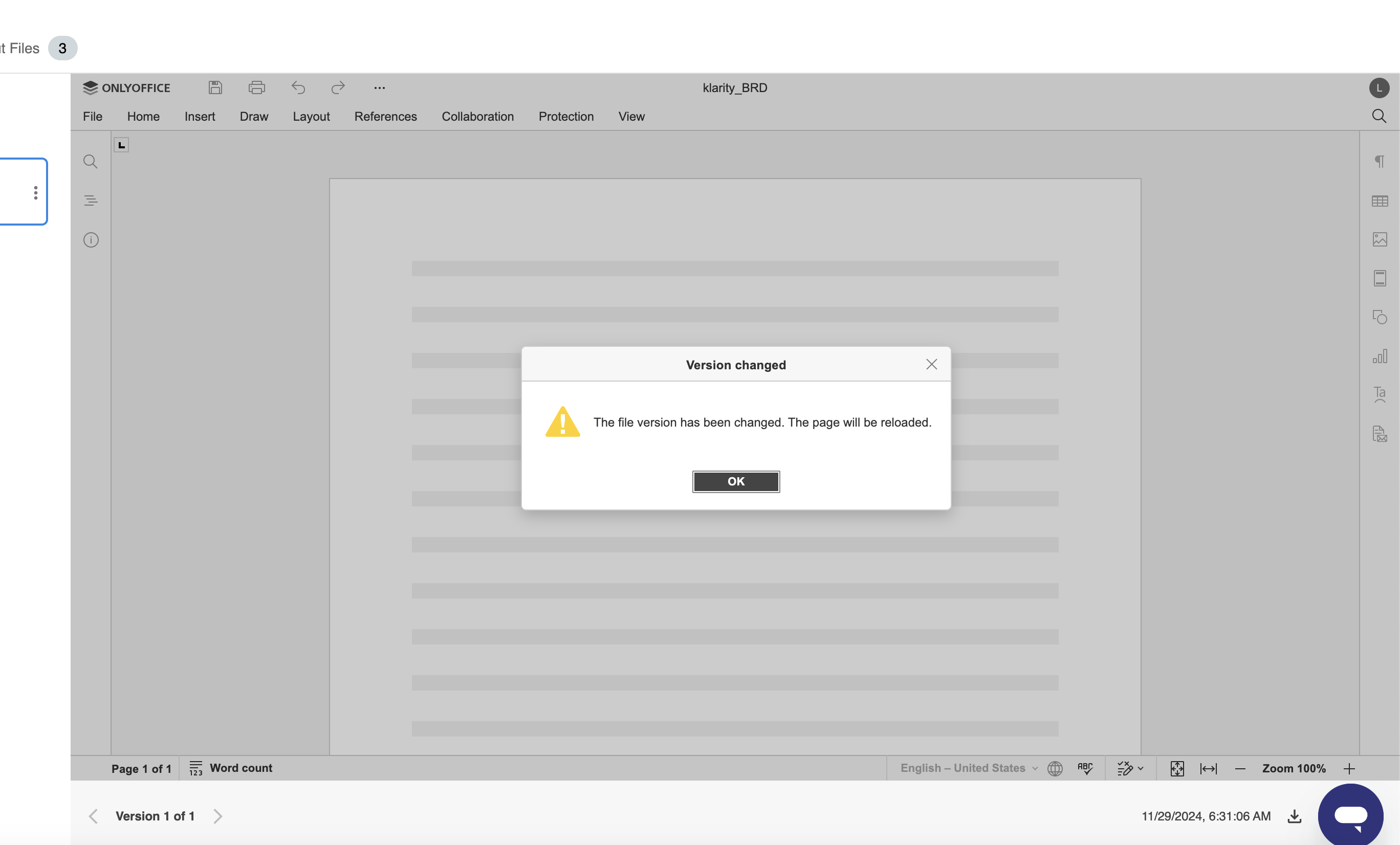The height and width of the screenshot is (845, 1400).
Task: Click the ONLYOFFICE logo
Action: pyautogui.click(x=126, y=87)
